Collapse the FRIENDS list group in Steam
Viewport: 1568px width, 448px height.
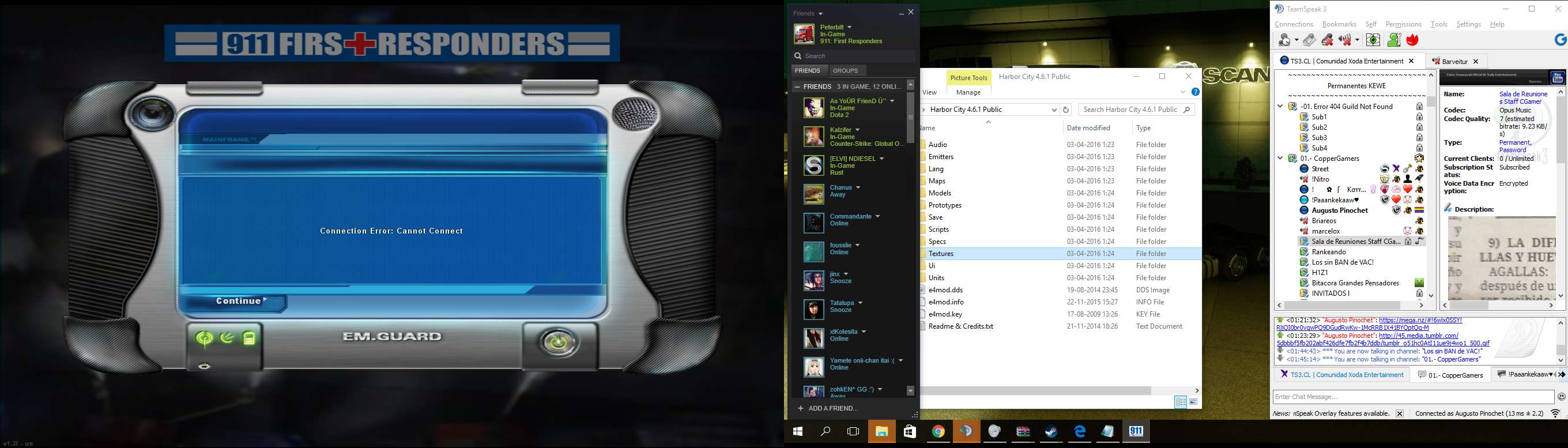(x=797, y=86)
